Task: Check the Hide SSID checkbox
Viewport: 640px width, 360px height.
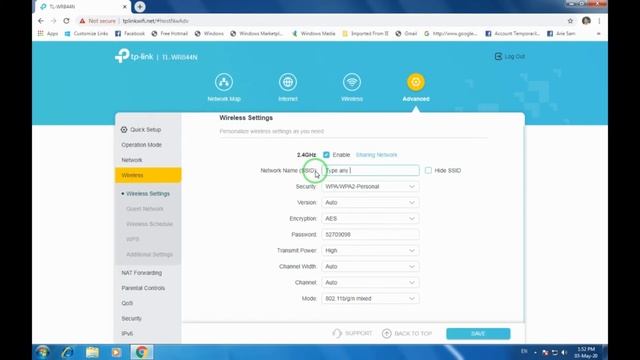Action: coord(428,170)
